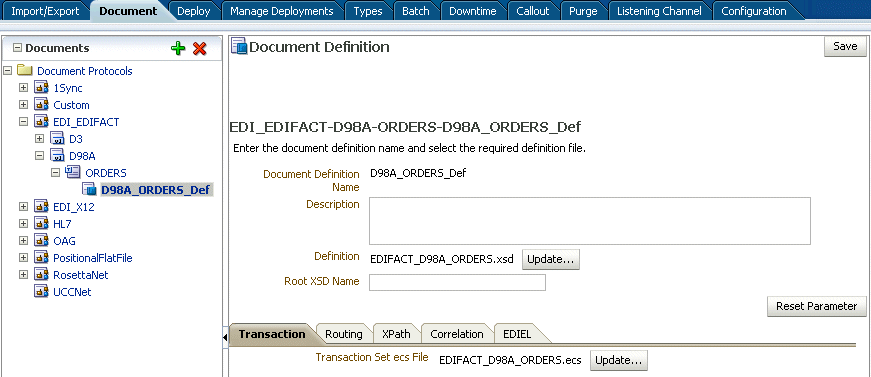
Task: Click into the Root XSD Name field
Action: click(457, 282)
